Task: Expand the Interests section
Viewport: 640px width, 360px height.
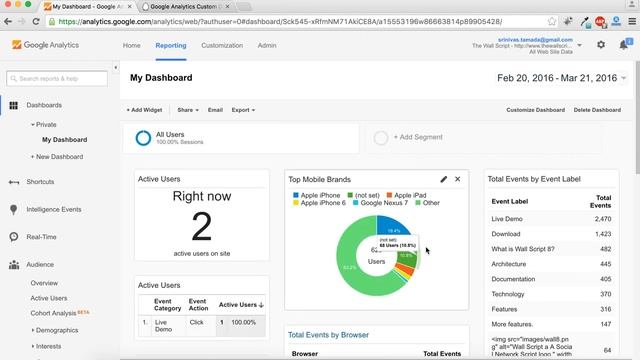Action: click(x=47, y=346)
